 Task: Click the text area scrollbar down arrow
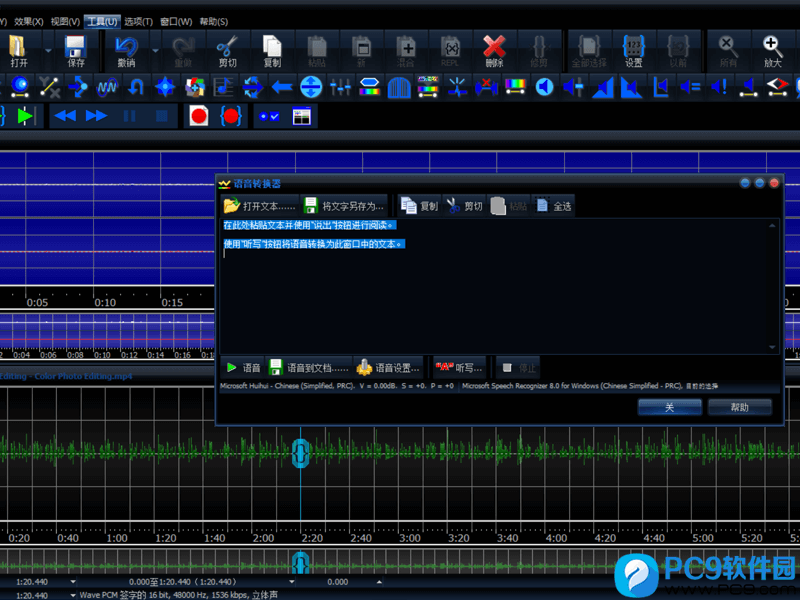click(x=772, y=347)
